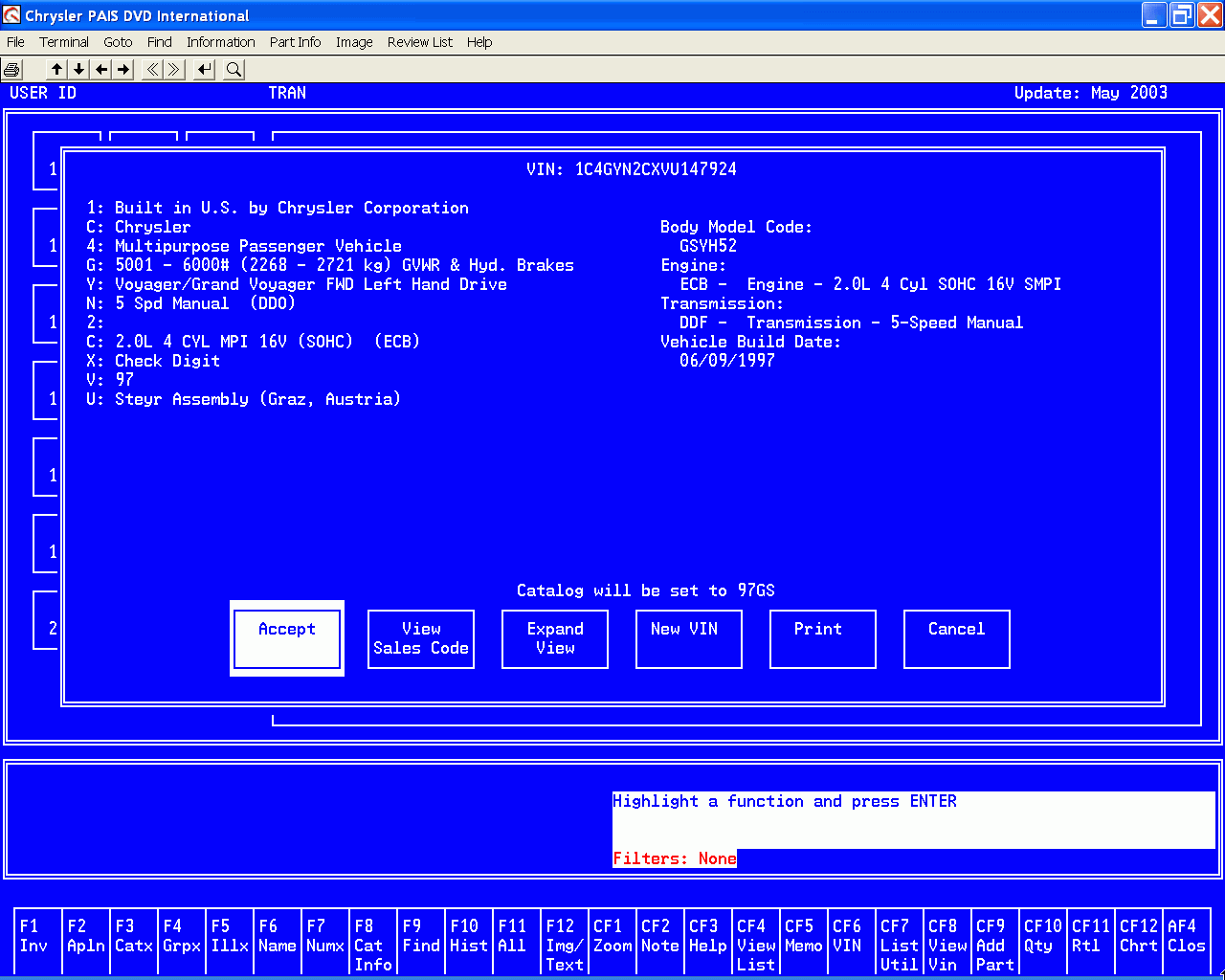Click the AF4 Clos function key
Image resolution: width=1225 pixels, height=980 pixels.
1187,943
